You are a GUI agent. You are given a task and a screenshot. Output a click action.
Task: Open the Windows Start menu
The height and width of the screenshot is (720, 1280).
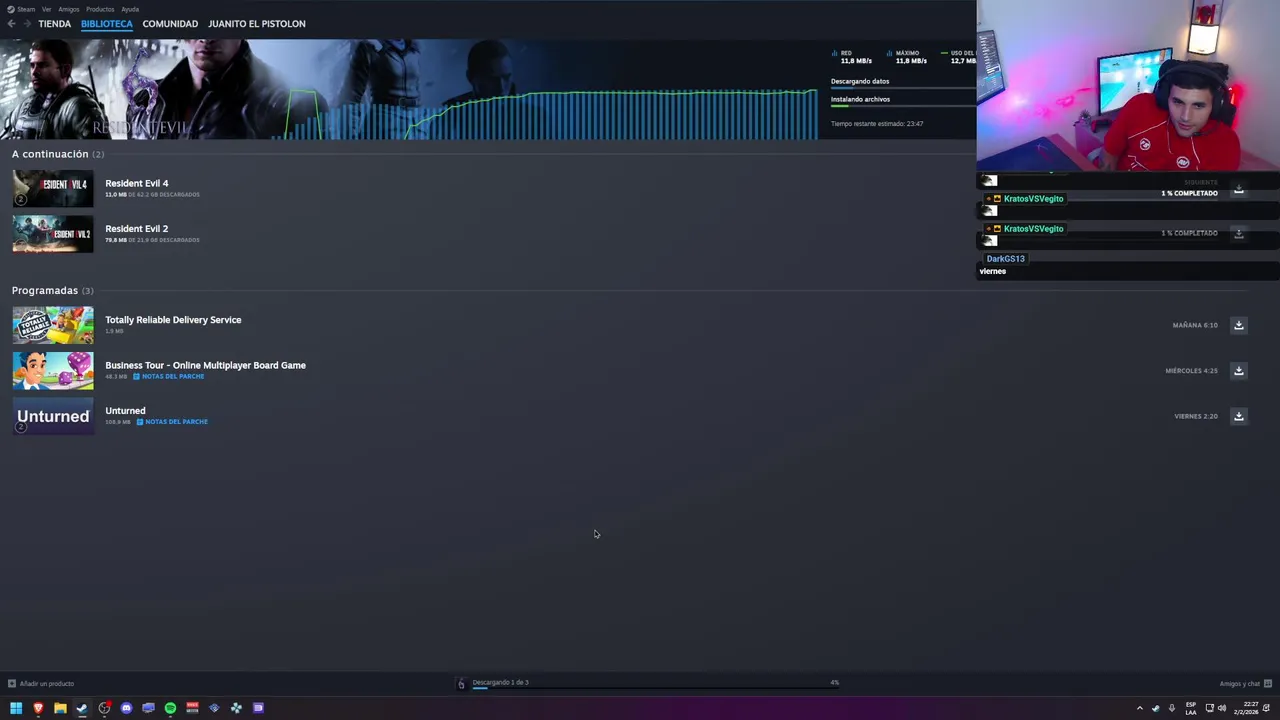pyautogui.click(x=16, y=708)
